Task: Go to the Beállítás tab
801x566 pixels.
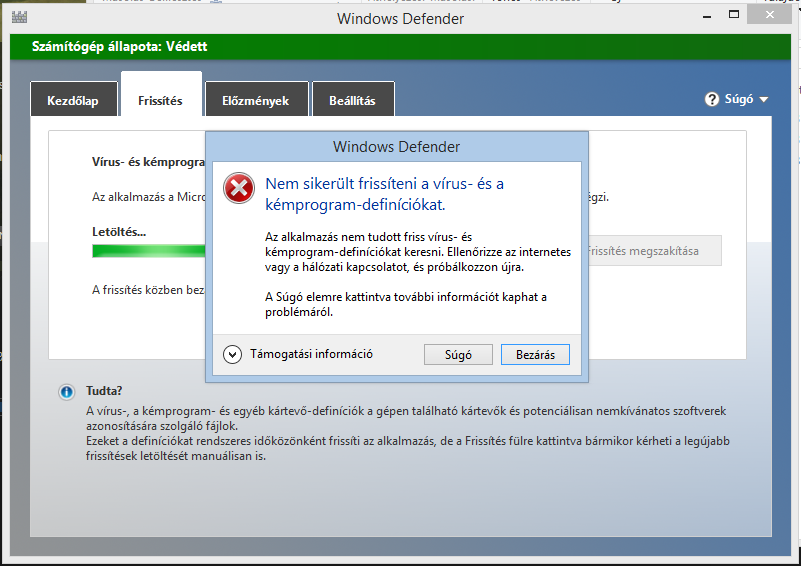Action: (x=352, y=99)
